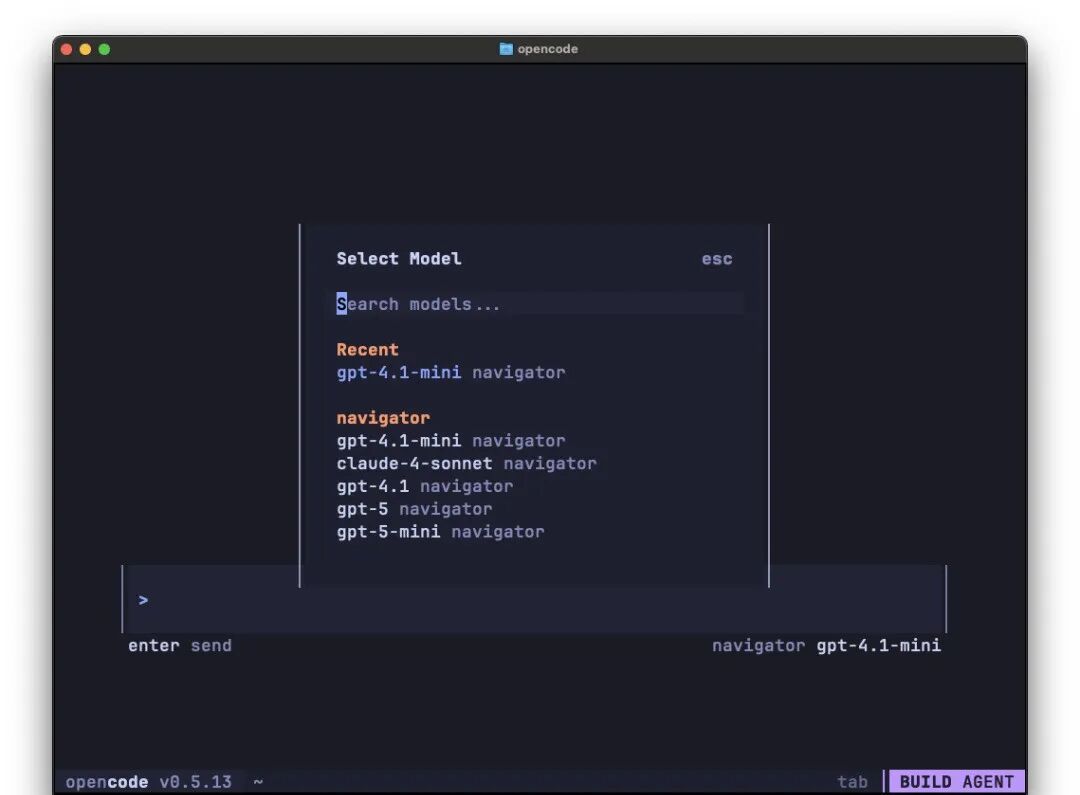Click the tilde directory in status bar
The height and width of the screenshot is (795, 1080).
(258, 782)
